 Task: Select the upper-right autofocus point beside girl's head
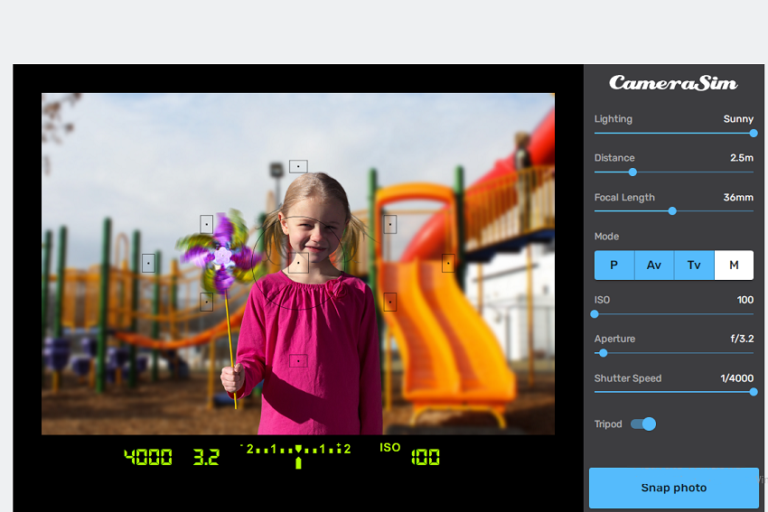390,224
